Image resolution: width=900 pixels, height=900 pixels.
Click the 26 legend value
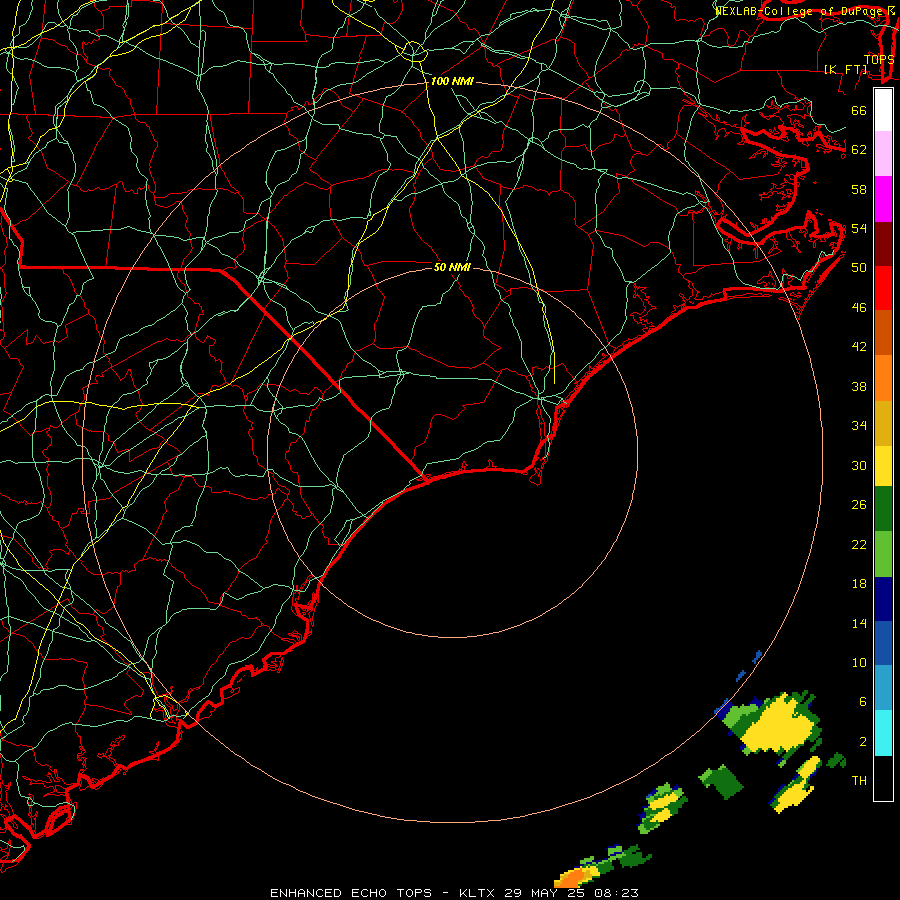[859, 505]
